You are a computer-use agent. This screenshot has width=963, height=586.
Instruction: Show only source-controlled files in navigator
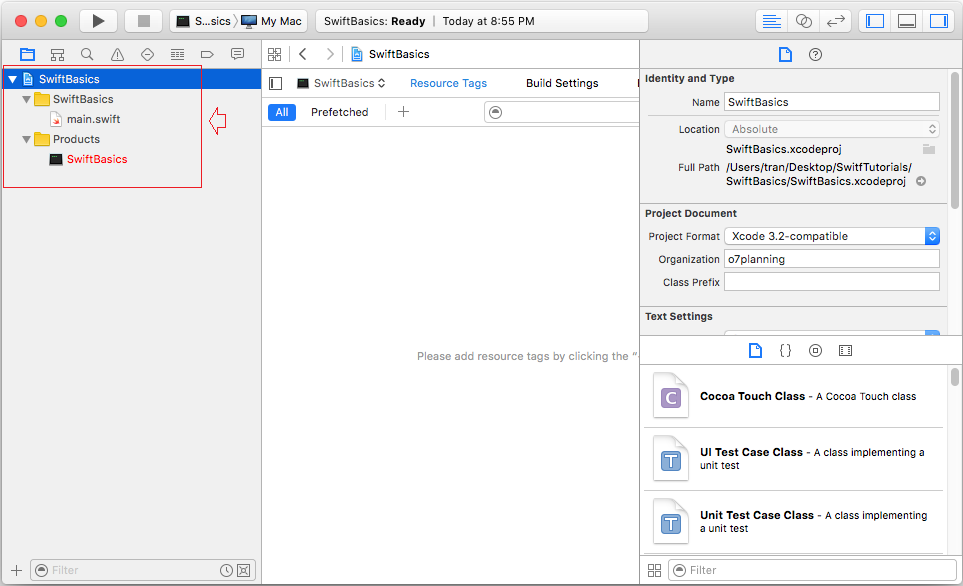coord(244,571)
